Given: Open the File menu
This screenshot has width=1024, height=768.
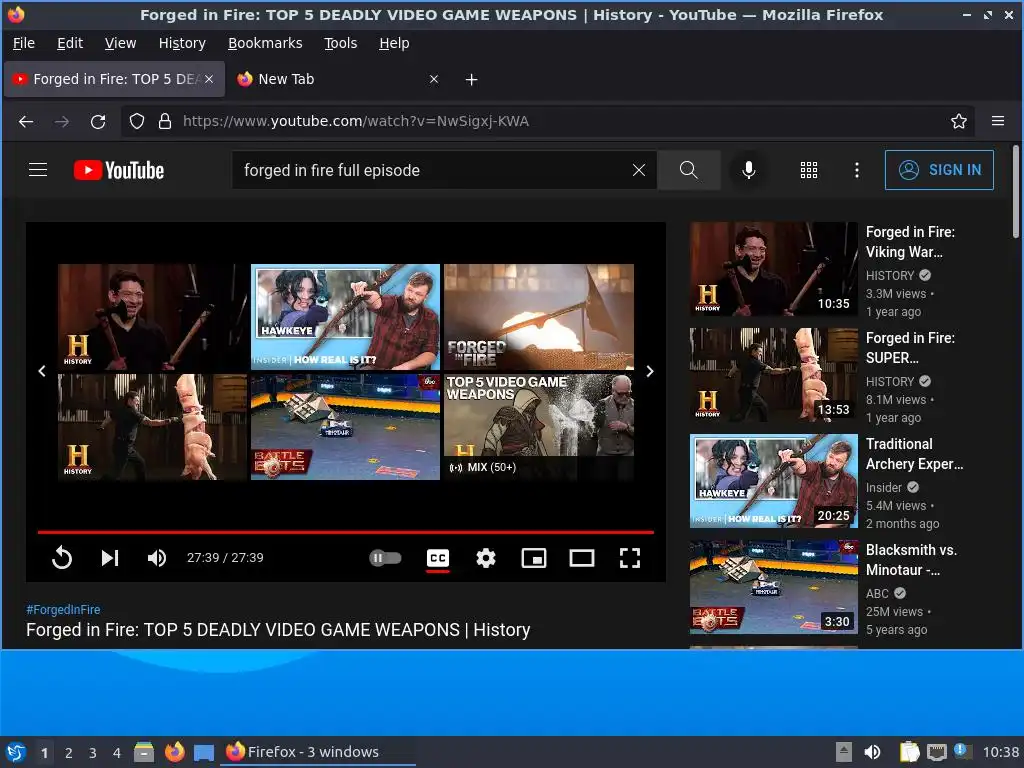Looking at the screenshot, I should [x=24, y=43].
